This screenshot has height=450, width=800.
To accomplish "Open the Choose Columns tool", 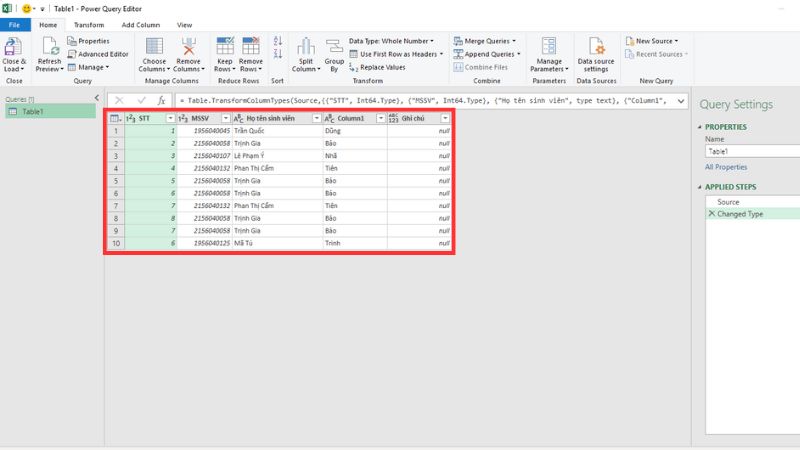I will (153, 49).
